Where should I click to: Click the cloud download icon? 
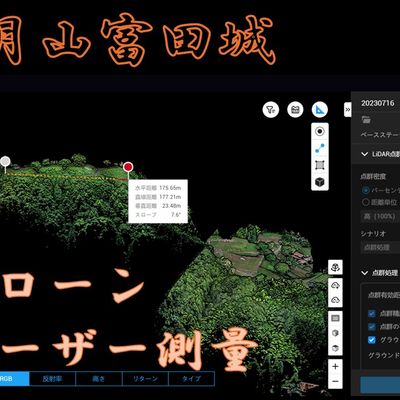click(335, 285)
